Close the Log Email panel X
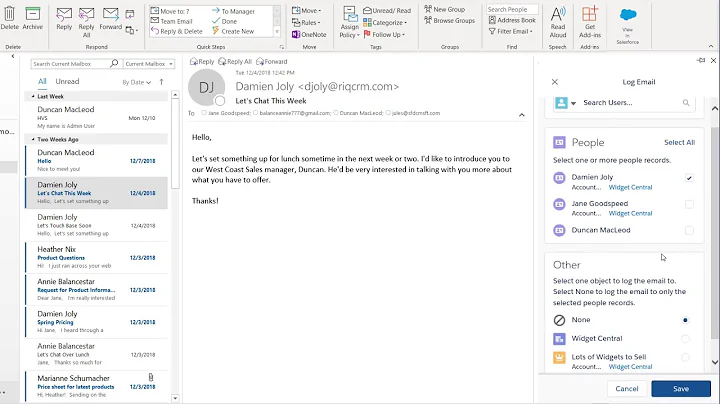The width and height of the screenshot is (720, 404). tap(555, 82)
